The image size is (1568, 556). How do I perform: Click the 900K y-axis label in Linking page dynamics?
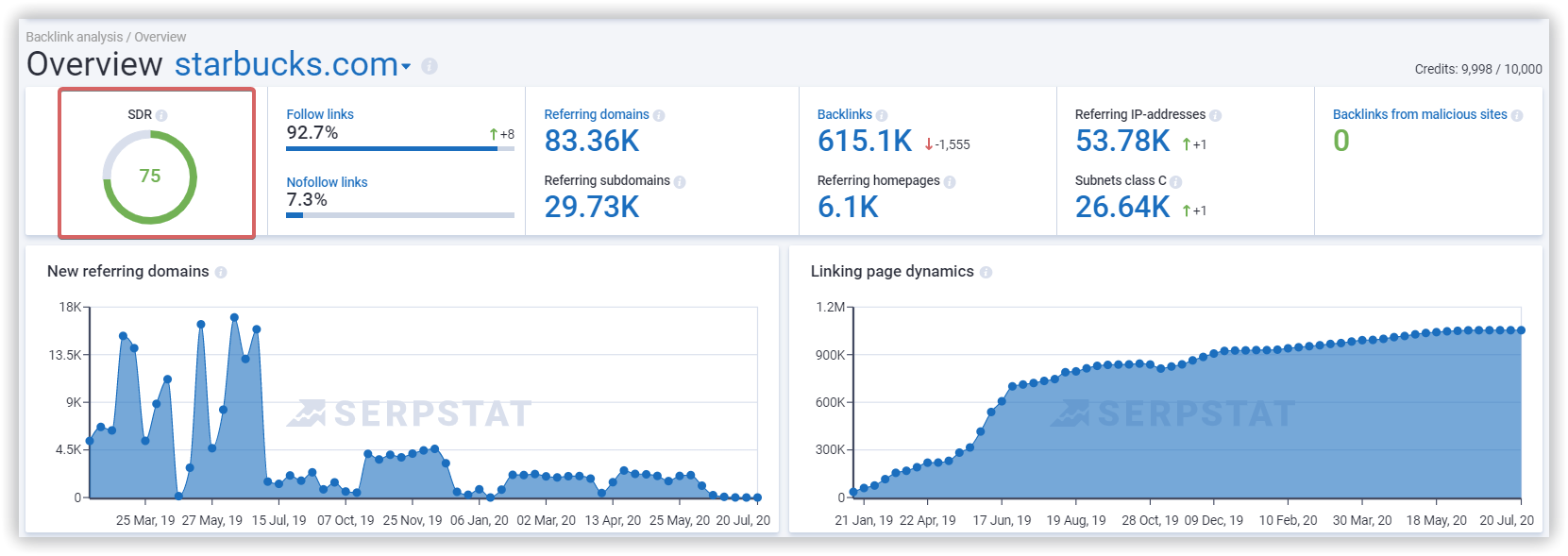click(830, 355)
